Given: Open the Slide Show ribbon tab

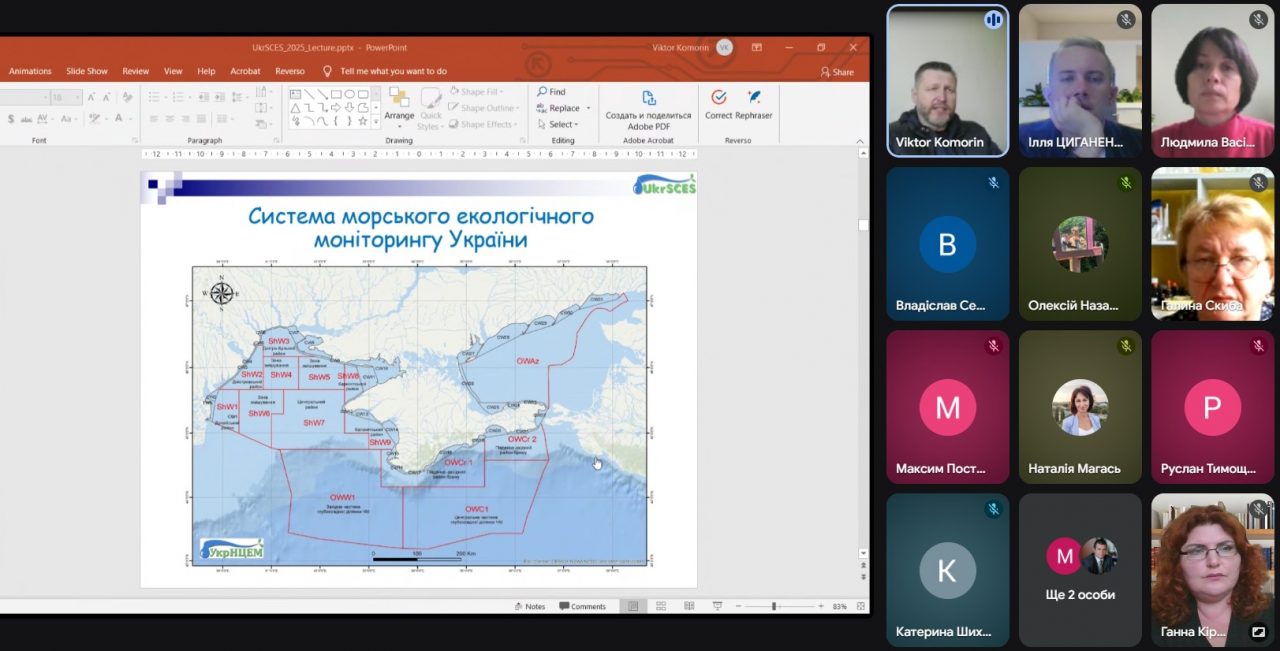Looking at the screenshot, I should pyautogui.click(x=87, y=72).
